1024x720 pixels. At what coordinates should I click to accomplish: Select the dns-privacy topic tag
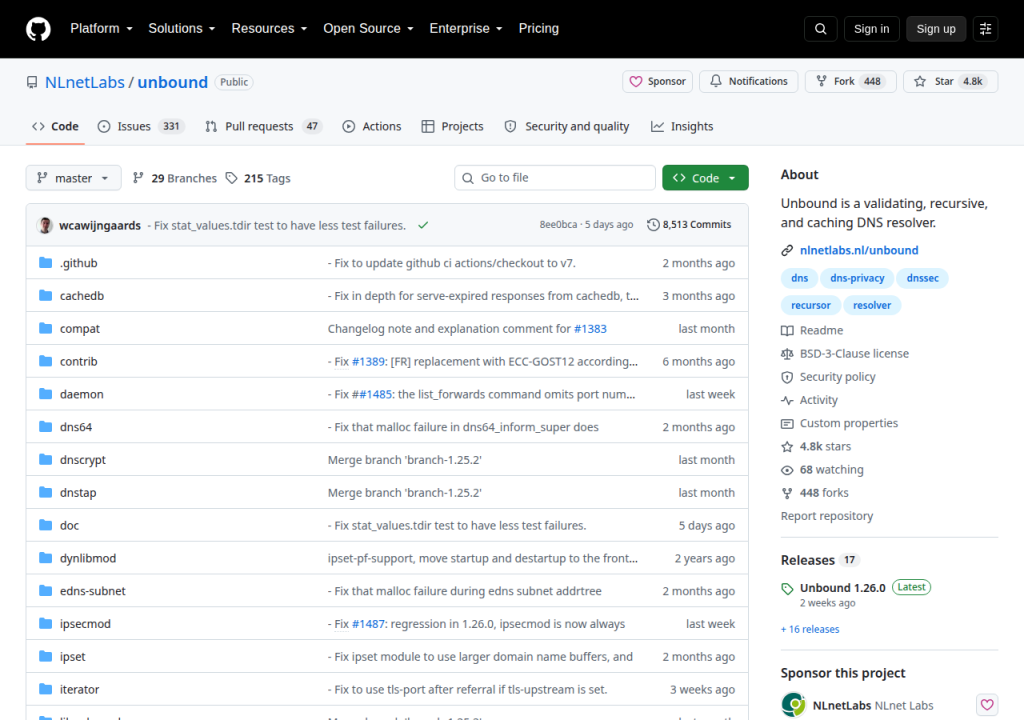(x=857, y=278)
